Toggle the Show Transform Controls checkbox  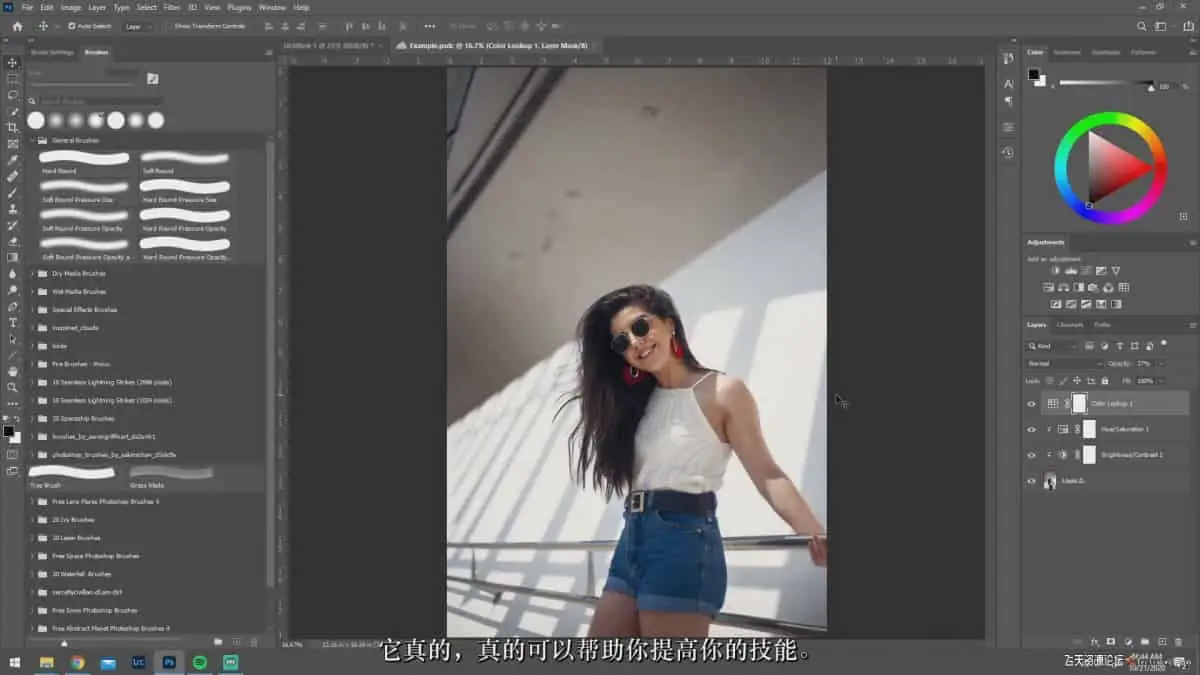(170, 26)
